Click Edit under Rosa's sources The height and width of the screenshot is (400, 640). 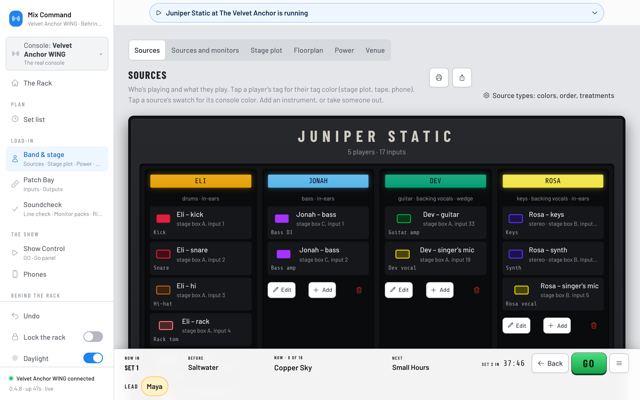point(516,325)
